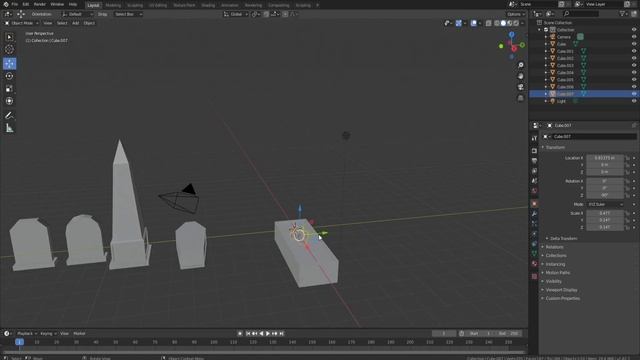The width and height of the screenshot is (640, 360).
Task: Open the Physics properties tab icon
Action: click(x=534, y=234)
